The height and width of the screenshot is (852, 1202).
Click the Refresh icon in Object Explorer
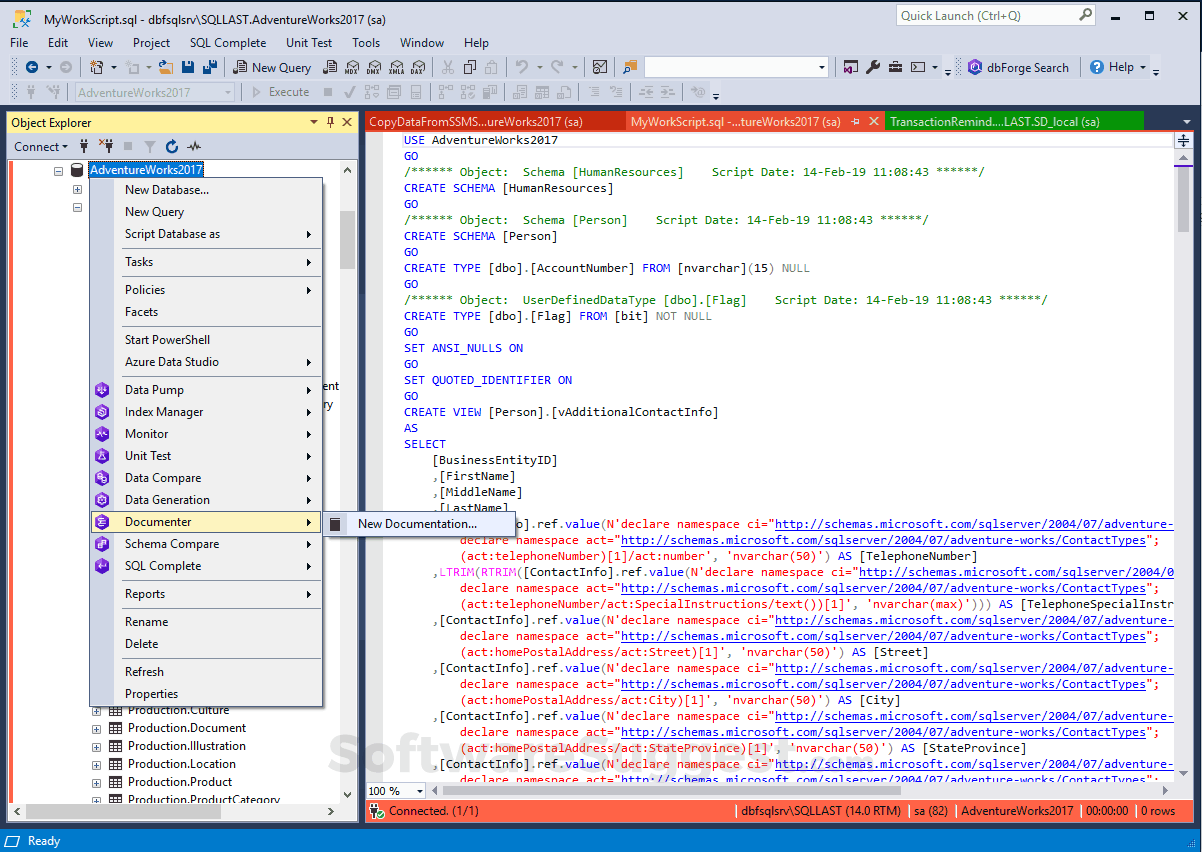[x=171, y=146]
